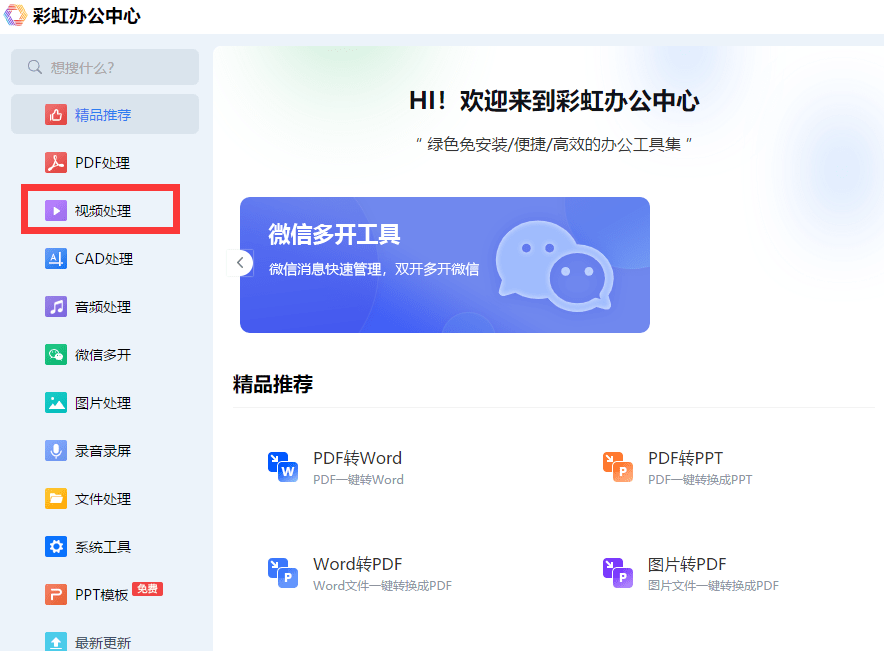This screenshot has height=651, width=884.
Task: Open the PDF转Word title link
Action: click(x=357, y=458)
